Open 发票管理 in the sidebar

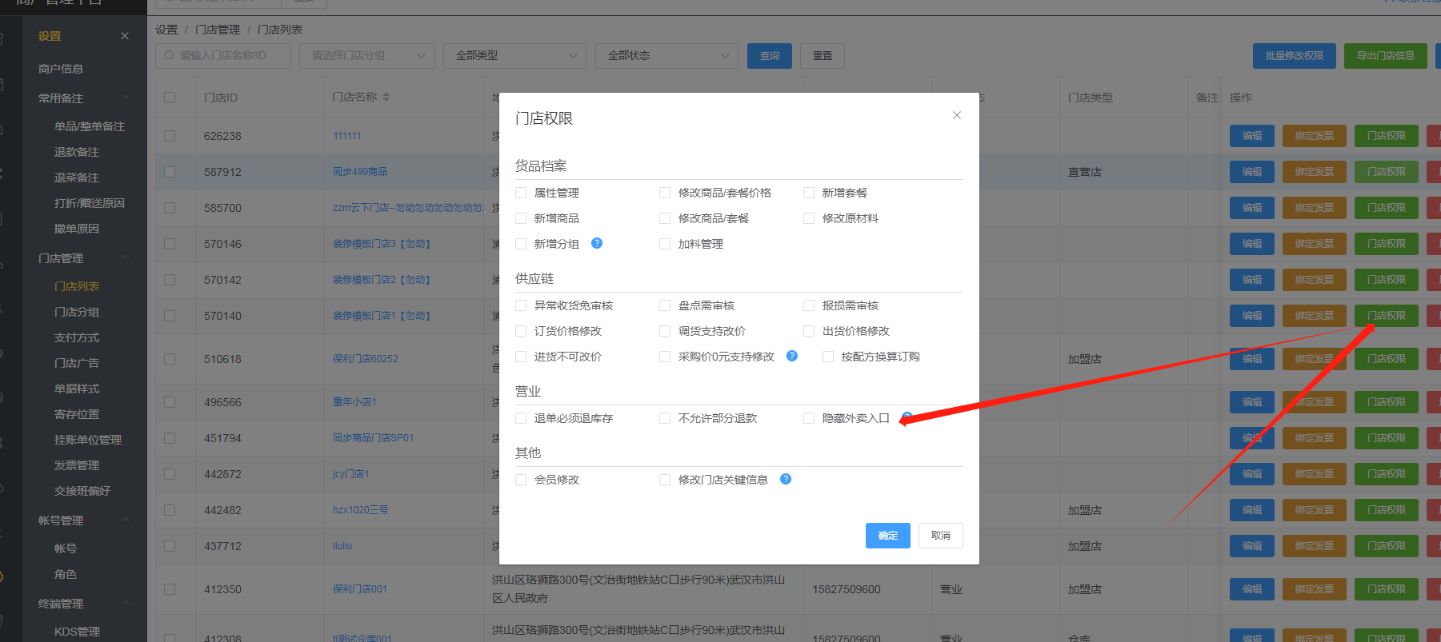77,465
